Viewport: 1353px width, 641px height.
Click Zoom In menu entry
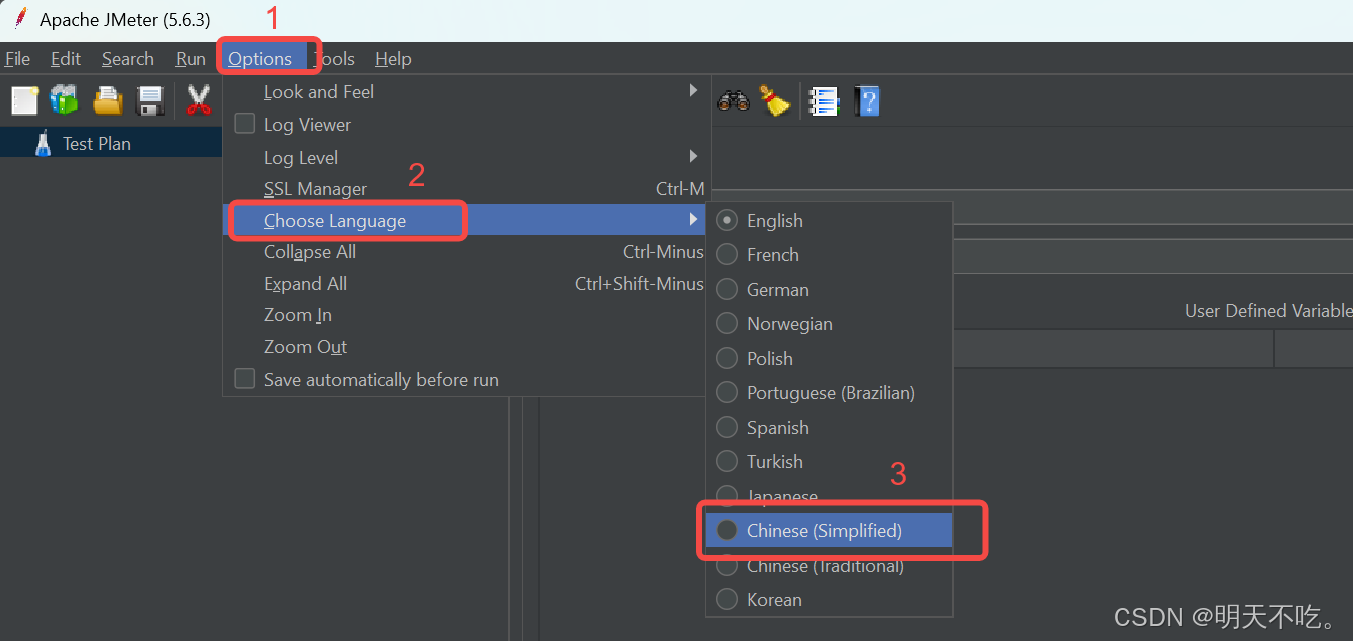point(465,315)
